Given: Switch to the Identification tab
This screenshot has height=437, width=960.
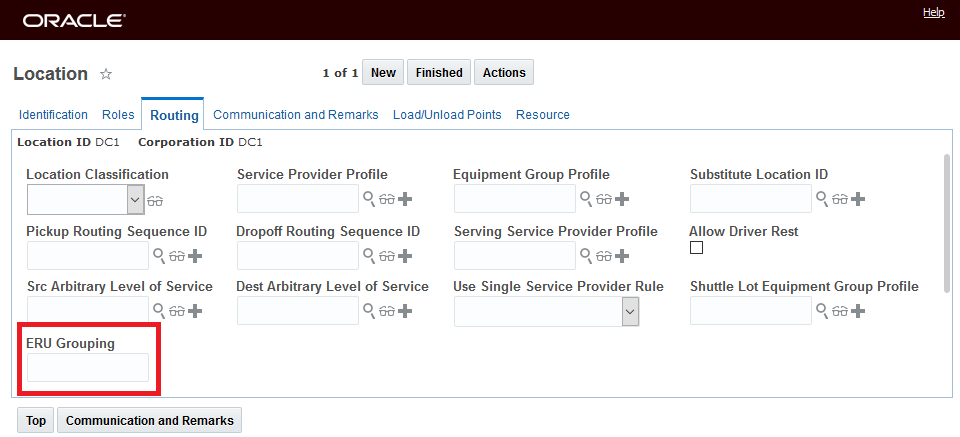Looking at the screenshot, I should (53, 115).
